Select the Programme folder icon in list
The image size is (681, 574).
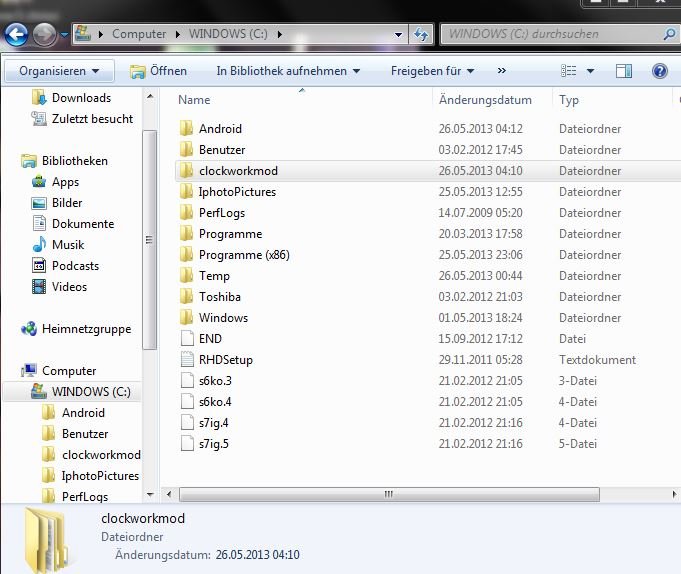(x=186, y=234)
